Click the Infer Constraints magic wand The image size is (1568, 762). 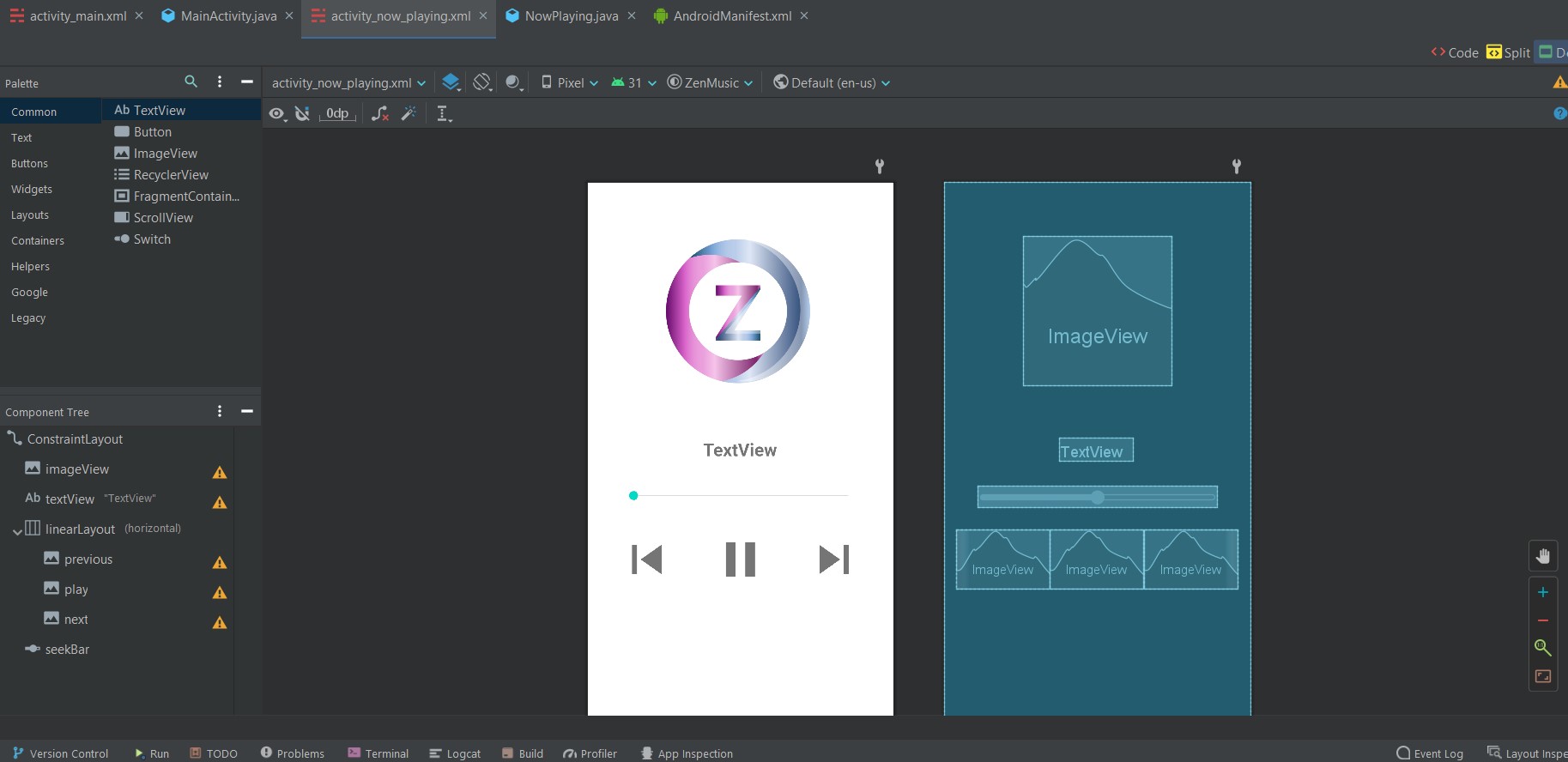409,113
